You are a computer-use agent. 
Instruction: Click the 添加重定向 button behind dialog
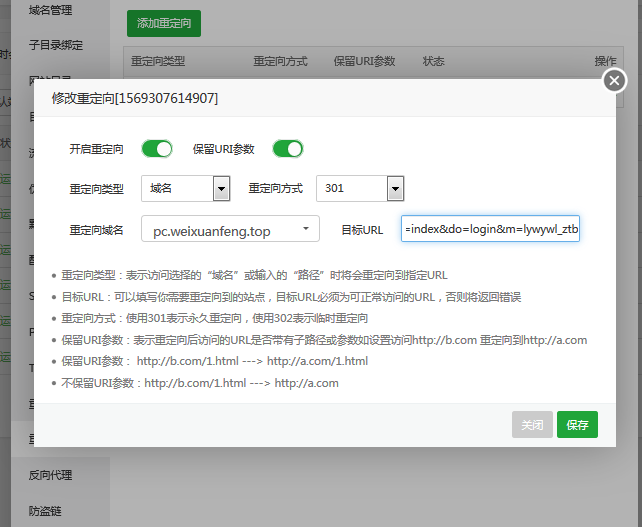[x=164, y=23]
